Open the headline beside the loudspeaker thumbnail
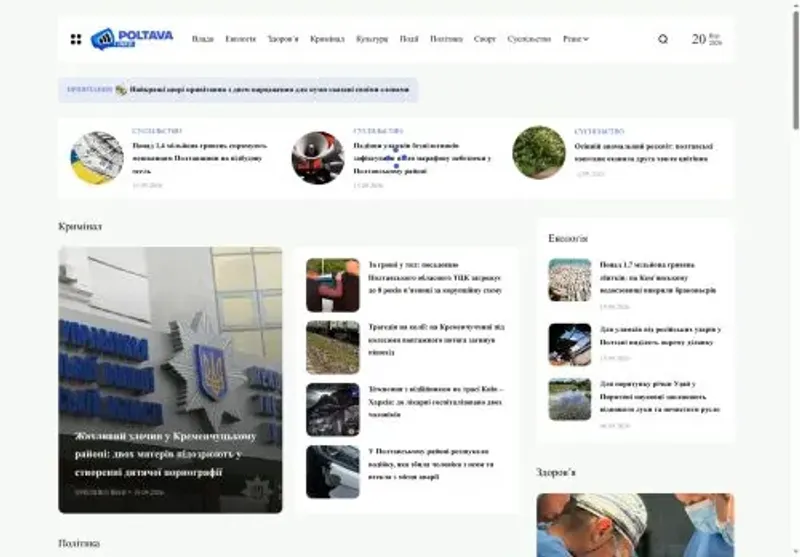This screenshot has height=557, width=800. (422, 158)
